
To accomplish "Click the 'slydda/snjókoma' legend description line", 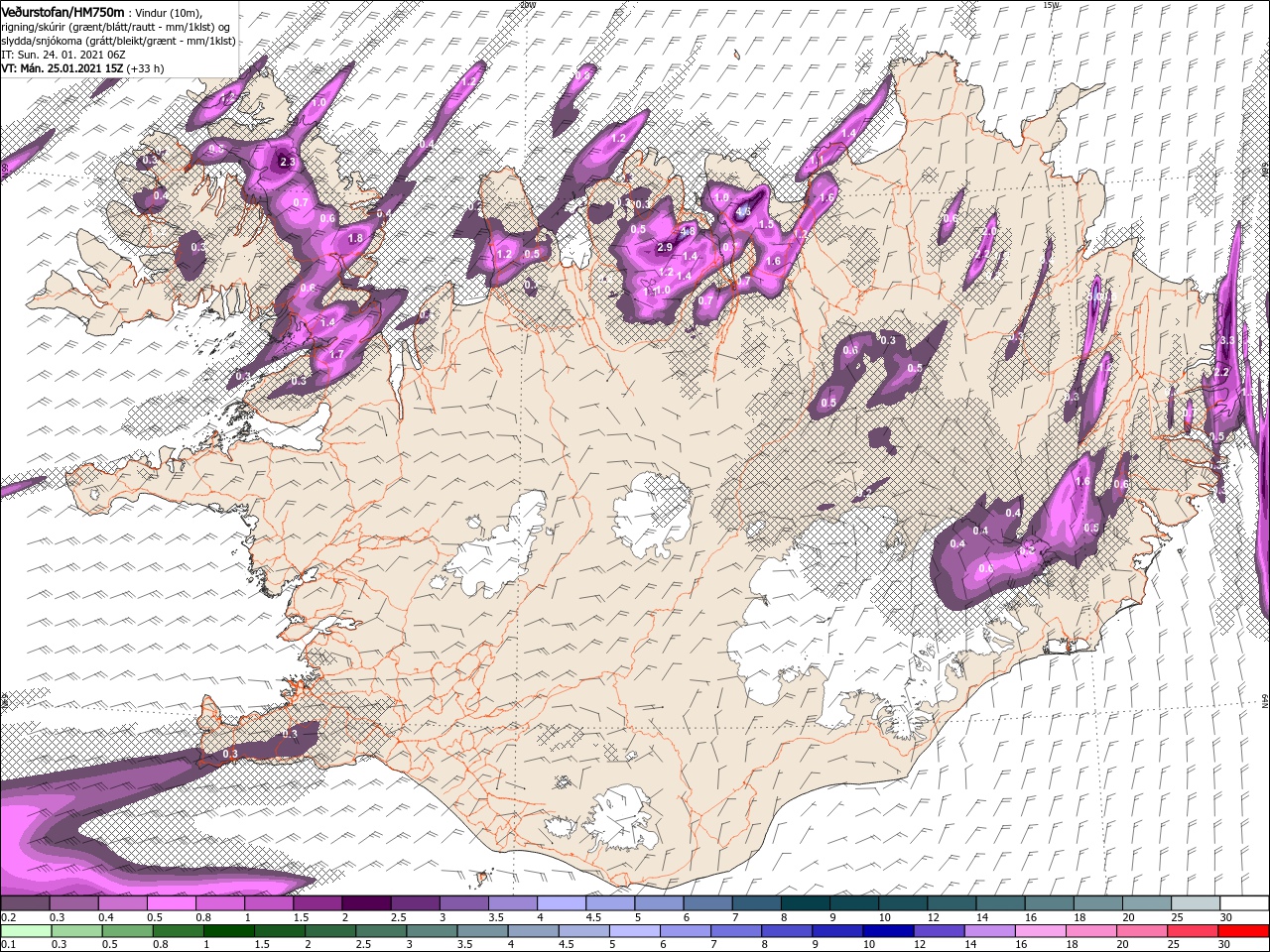I will (118, 41).
